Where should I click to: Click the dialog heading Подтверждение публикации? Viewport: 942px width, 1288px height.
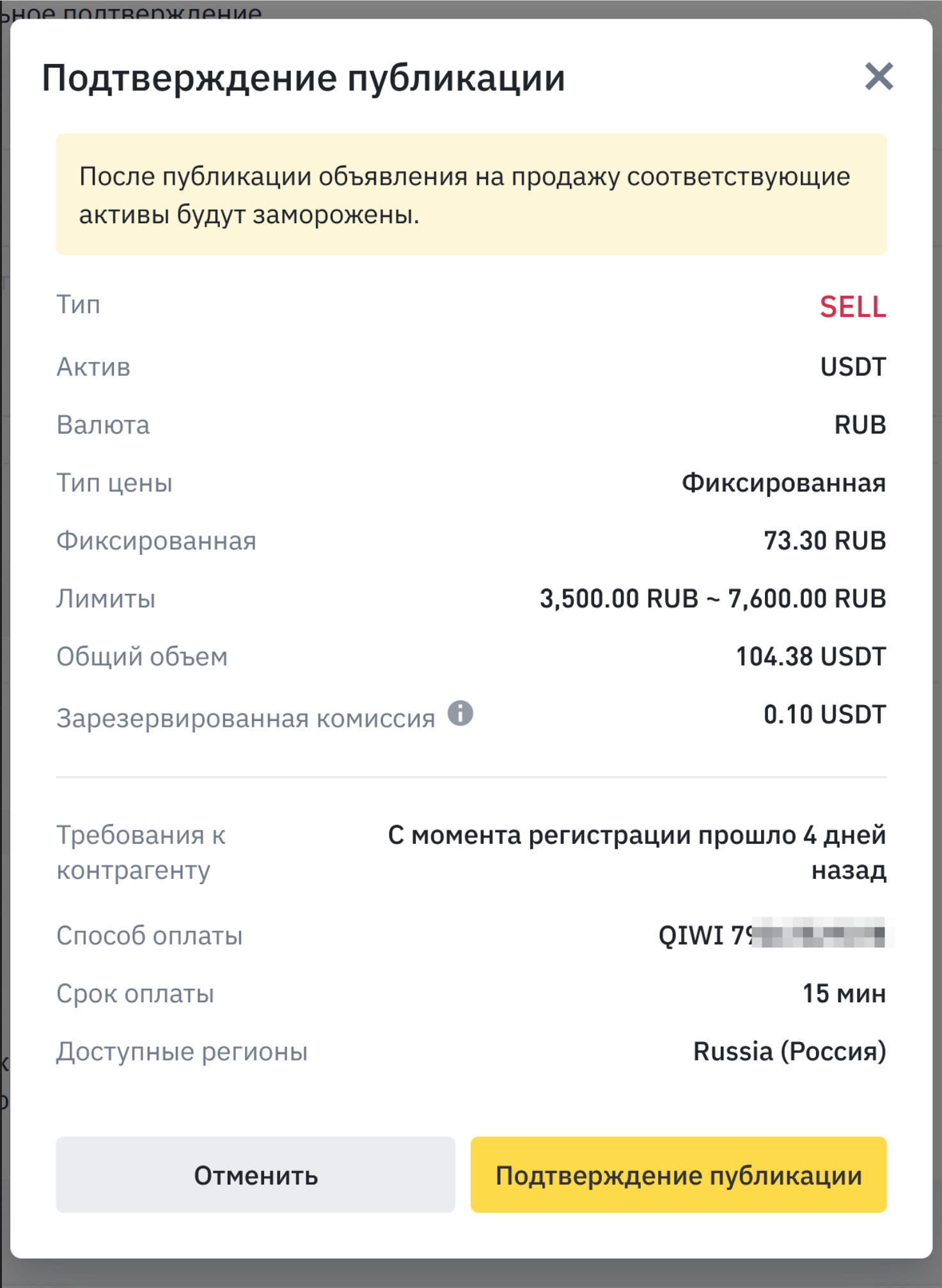[x=303, y=78]
